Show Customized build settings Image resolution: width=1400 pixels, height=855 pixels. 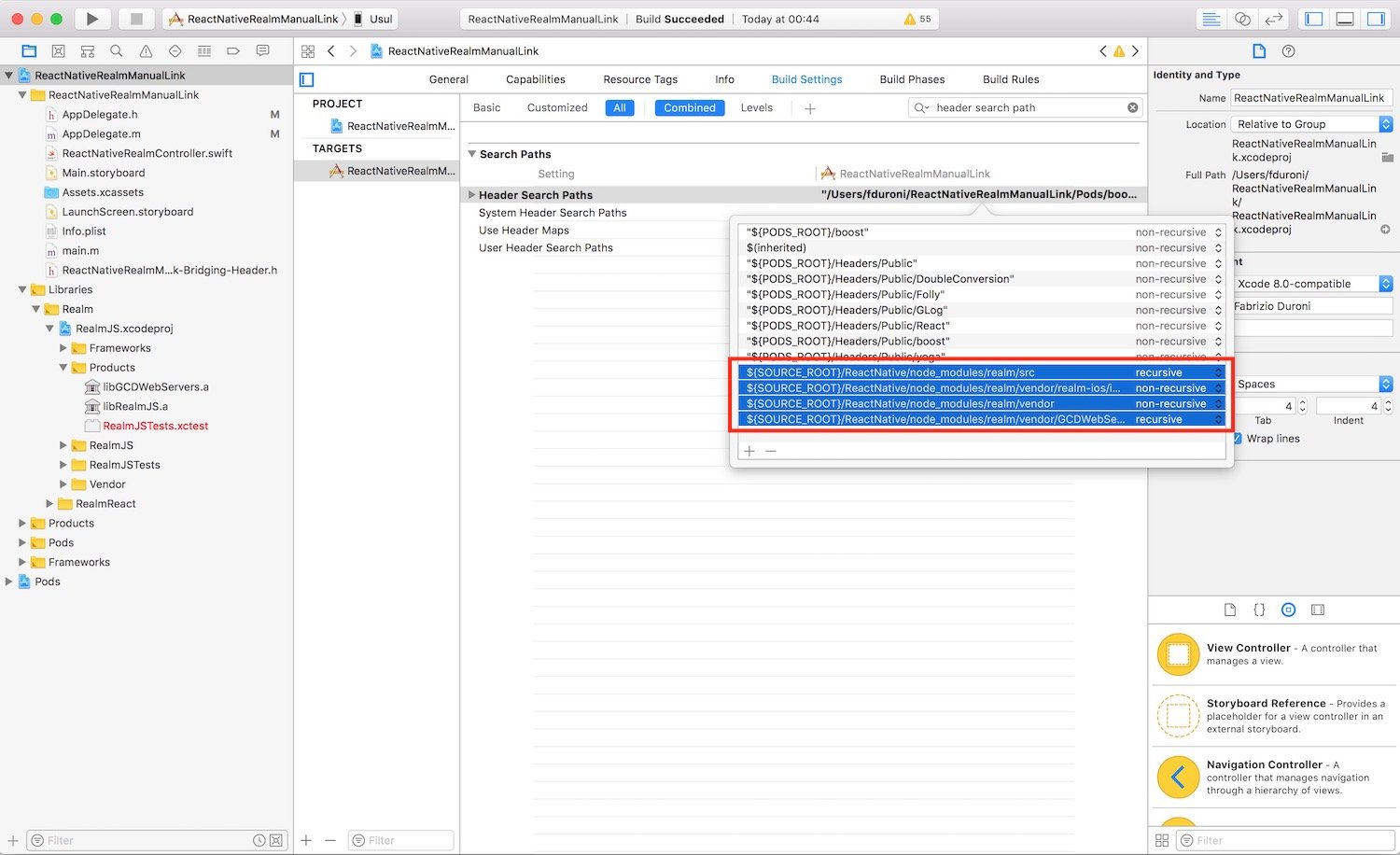point(557,107)
